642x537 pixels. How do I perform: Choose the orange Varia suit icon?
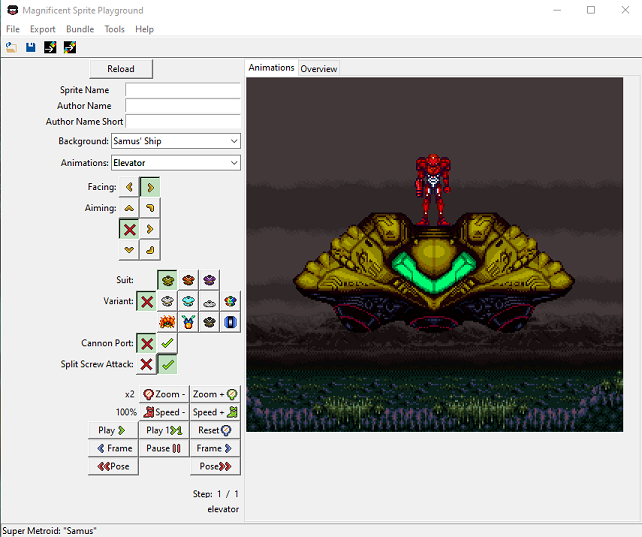188,281
